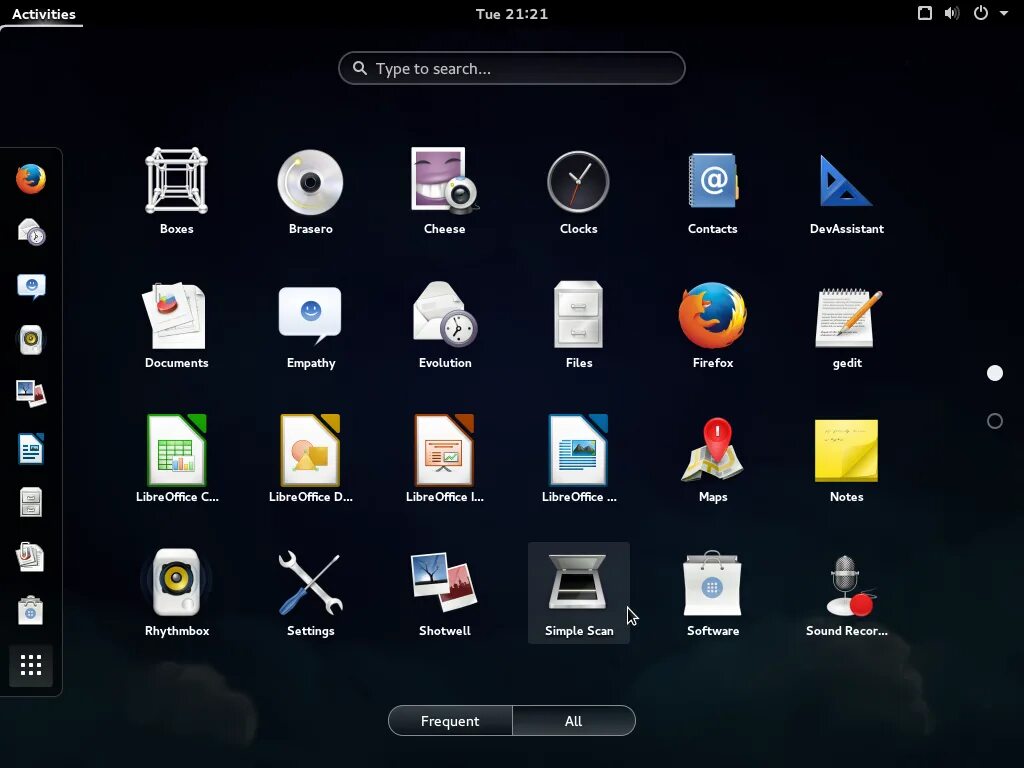Open Documents from the dash
Screen dimensions: 1024x768
pyautogui.click(x=31, y=557)
